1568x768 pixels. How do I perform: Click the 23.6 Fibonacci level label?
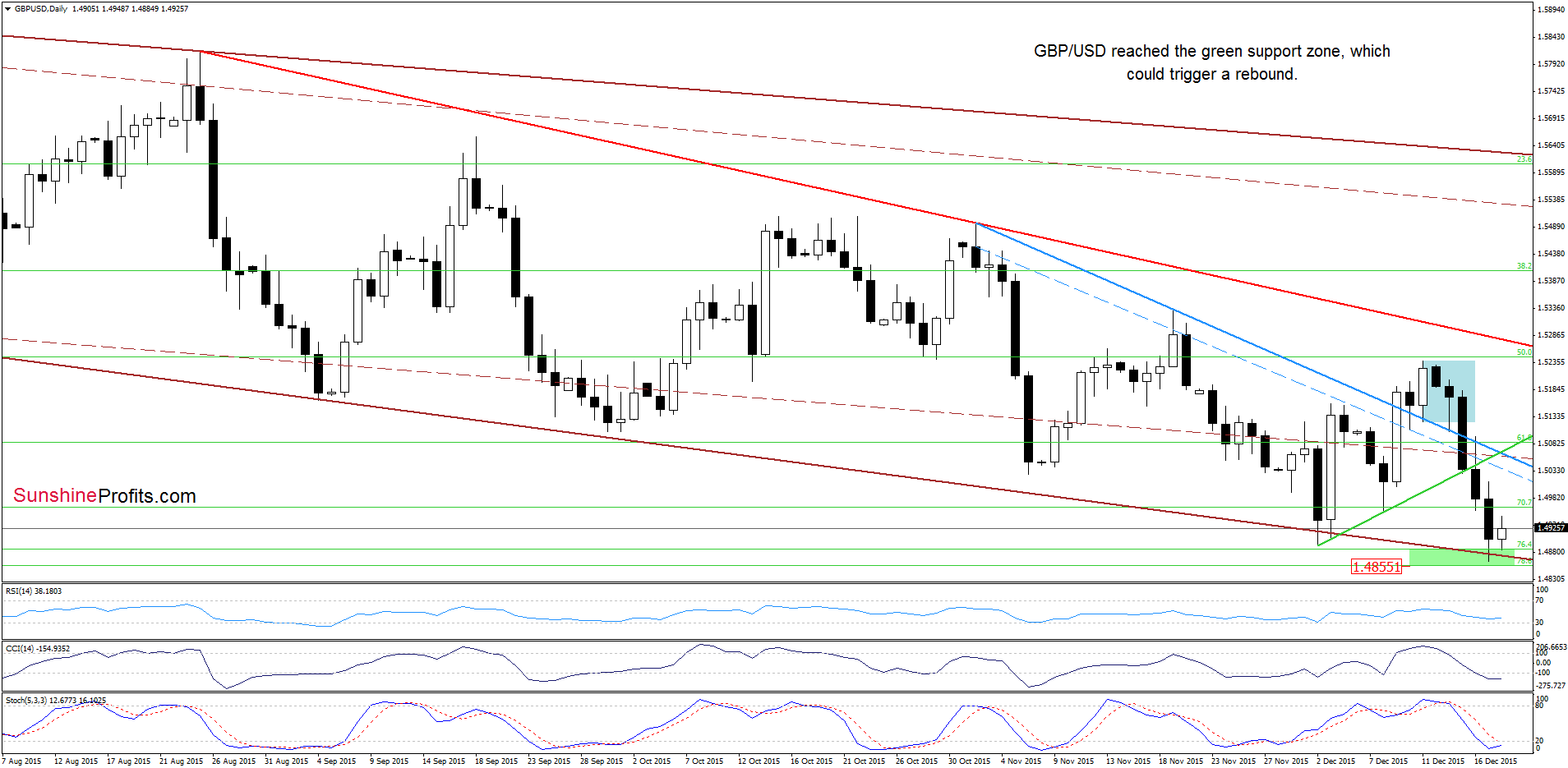point(1524,159)
